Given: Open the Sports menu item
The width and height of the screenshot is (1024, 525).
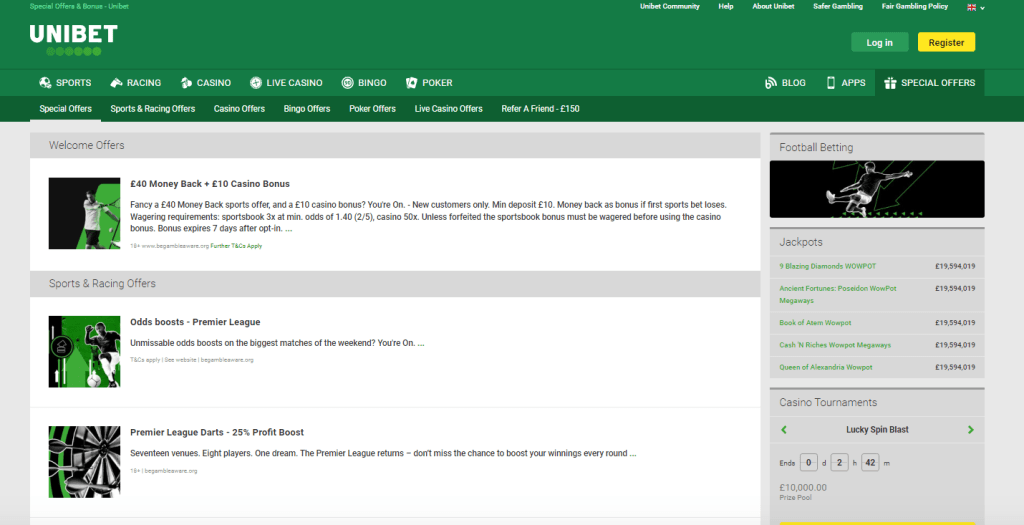Looking at the screenshot, I should click(65, 83).
